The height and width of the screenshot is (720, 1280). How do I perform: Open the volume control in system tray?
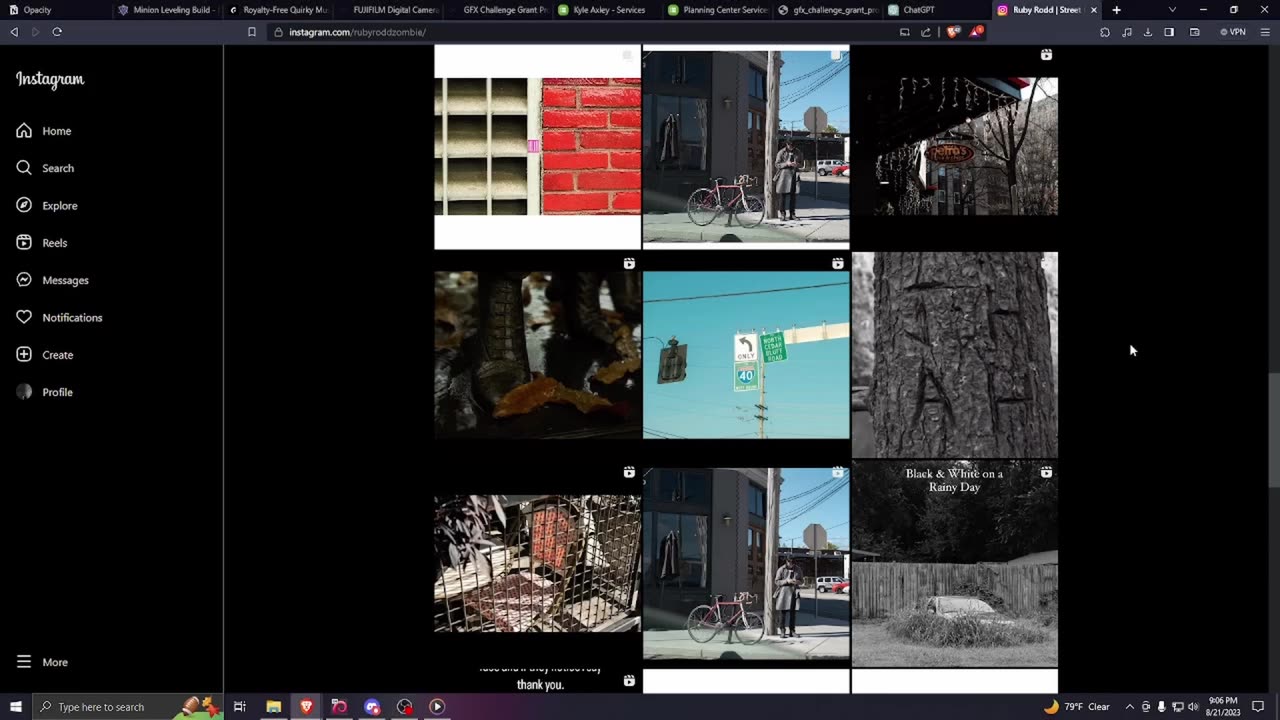1193,707
